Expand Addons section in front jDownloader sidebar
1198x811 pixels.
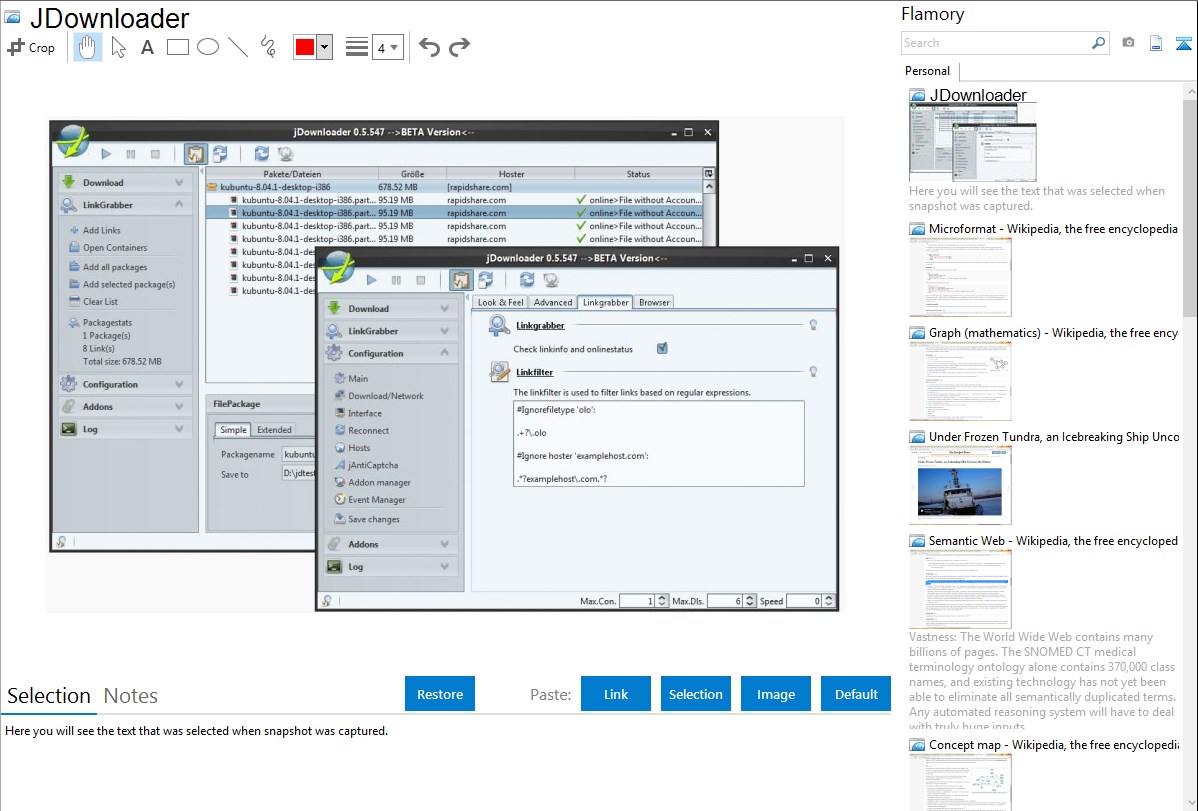[390, 543]
